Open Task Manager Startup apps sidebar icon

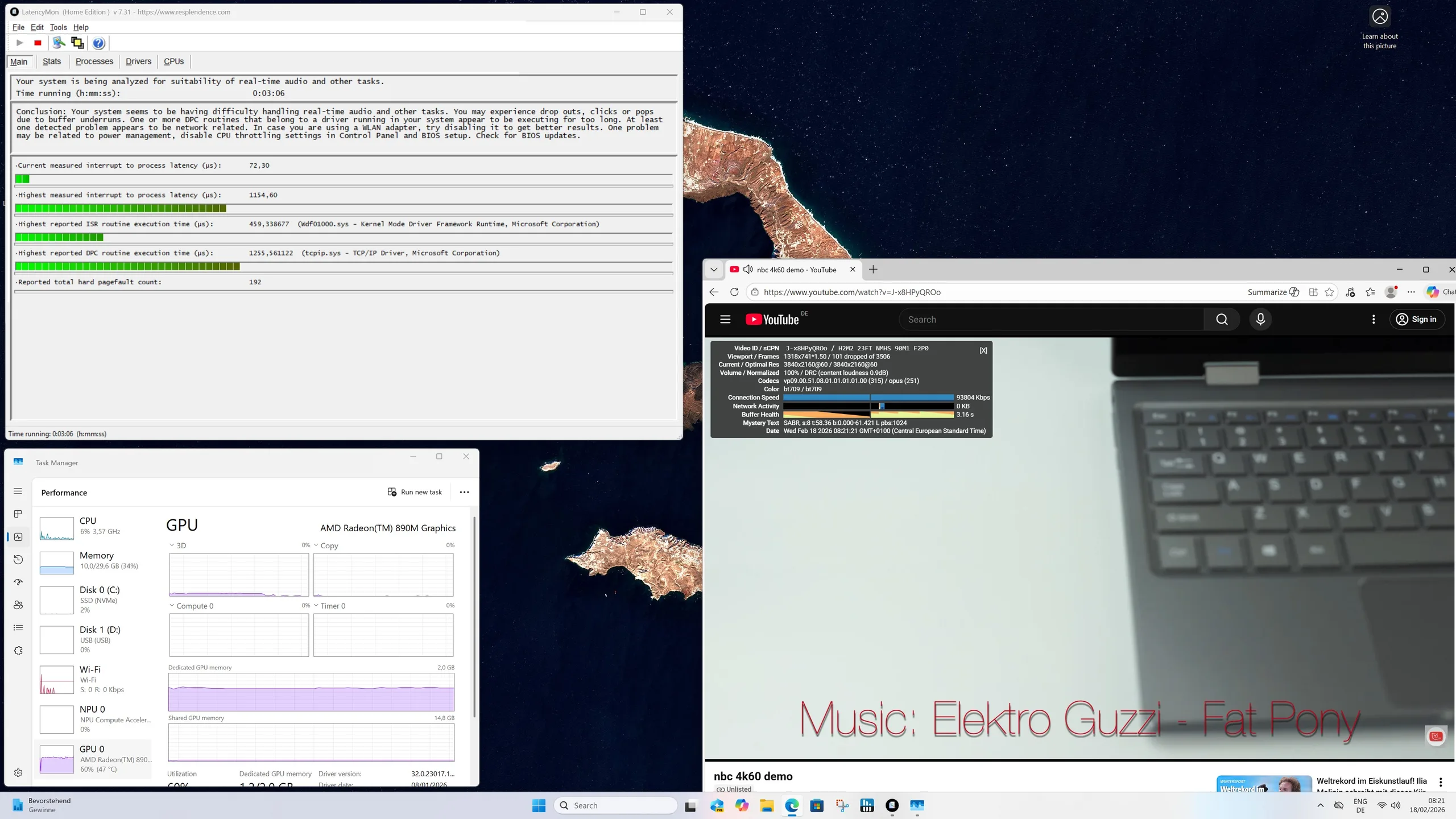pyautogui.click(x=18, y=582)
